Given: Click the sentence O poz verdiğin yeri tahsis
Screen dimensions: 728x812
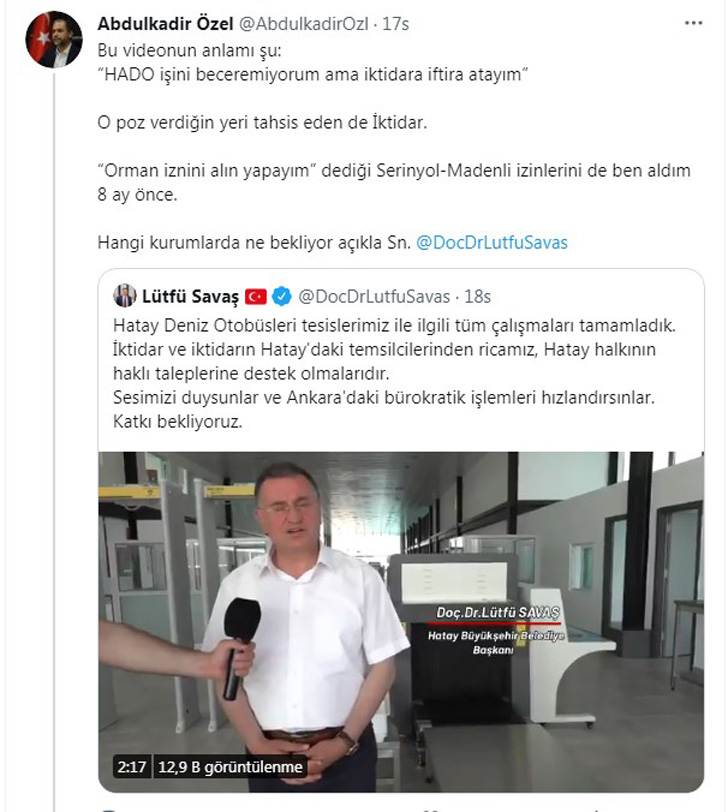Looking at the screenshot, I should click(x=262, y=123).
